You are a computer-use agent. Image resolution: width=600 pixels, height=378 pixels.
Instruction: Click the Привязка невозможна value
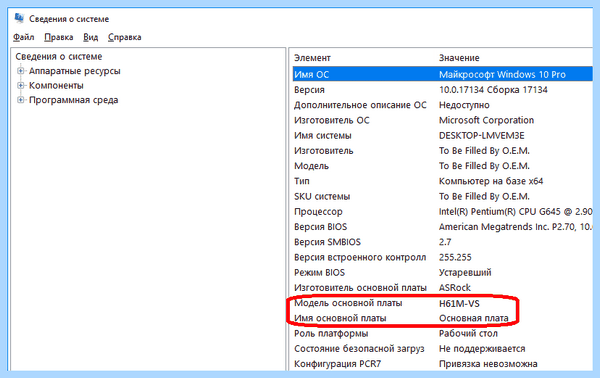coord(488,364)
